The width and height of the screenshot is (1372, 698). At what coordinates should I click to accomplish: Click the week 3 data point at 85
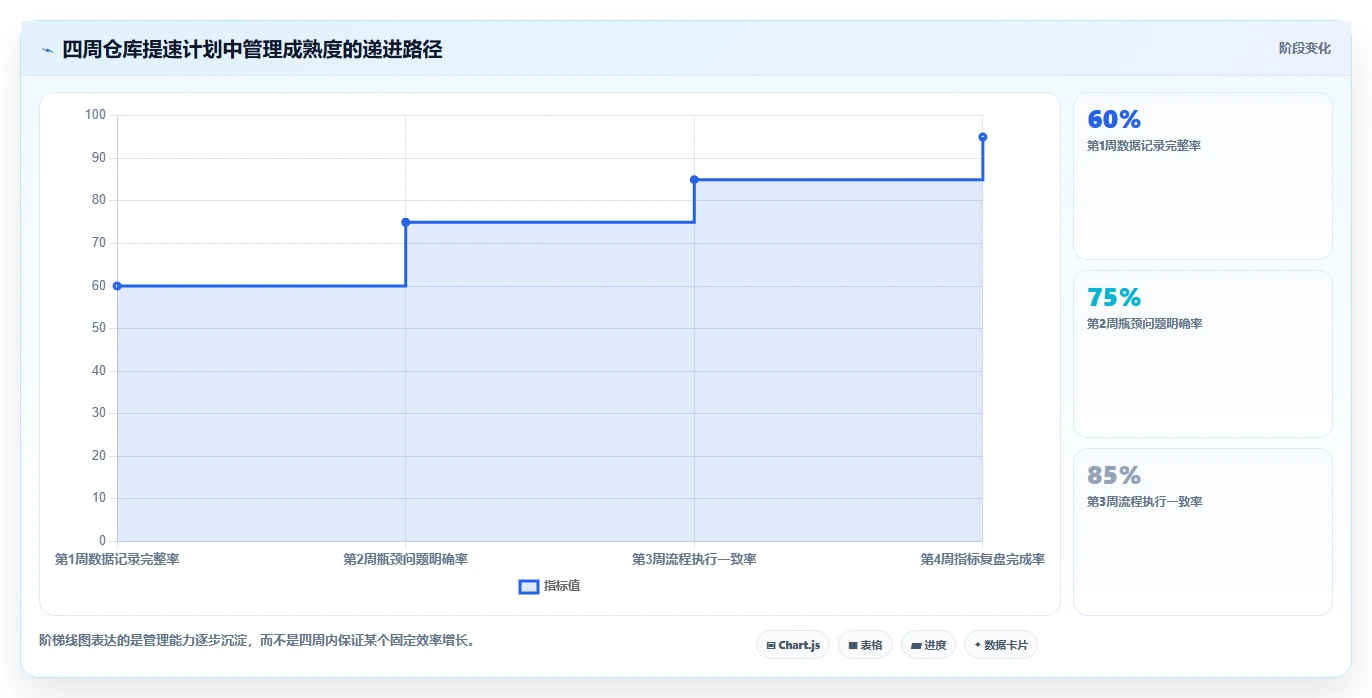tap(694, 180)
